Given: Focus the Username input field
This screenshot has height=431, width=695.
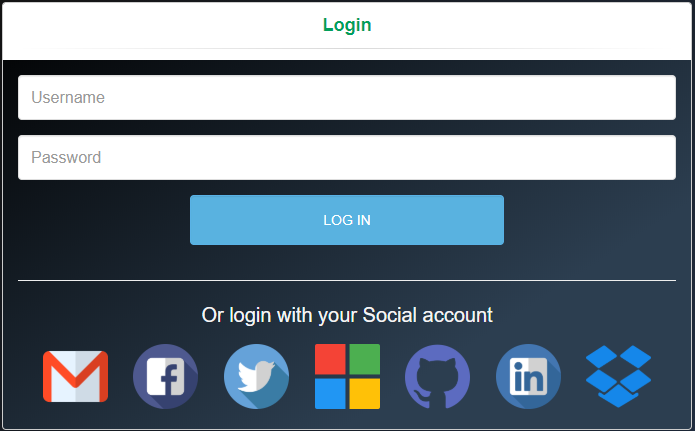Looking at the screenshot, I should tap(347, 98).
